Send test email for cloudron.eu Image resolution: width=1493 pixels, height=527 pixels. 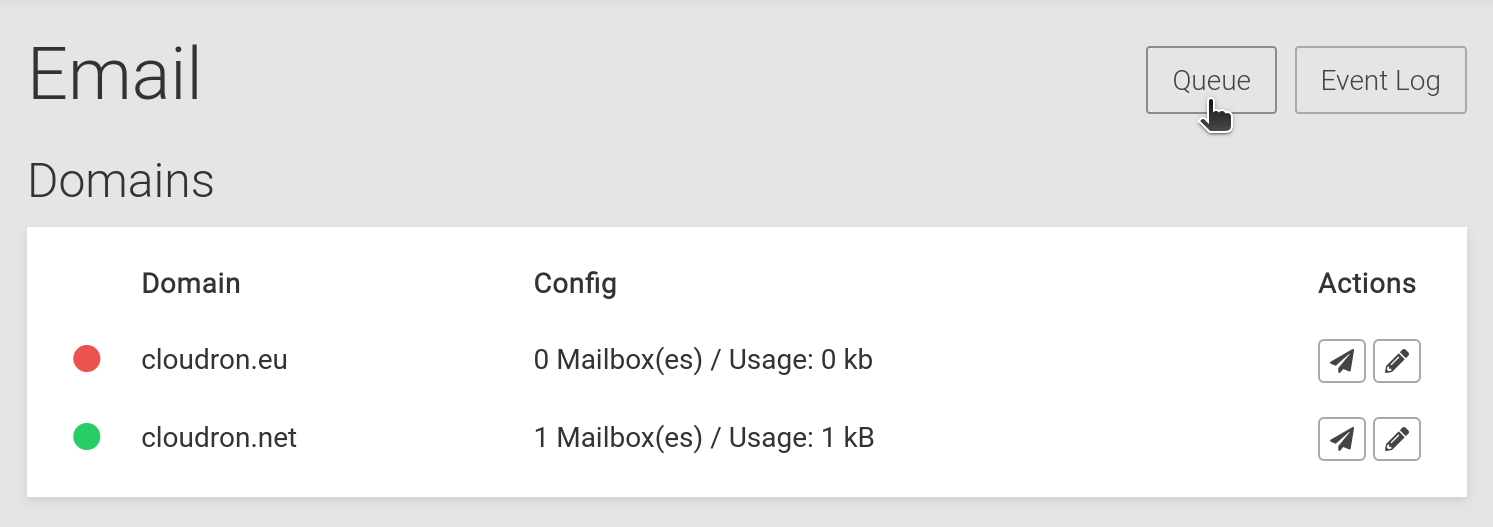[x=1342, y=361]
